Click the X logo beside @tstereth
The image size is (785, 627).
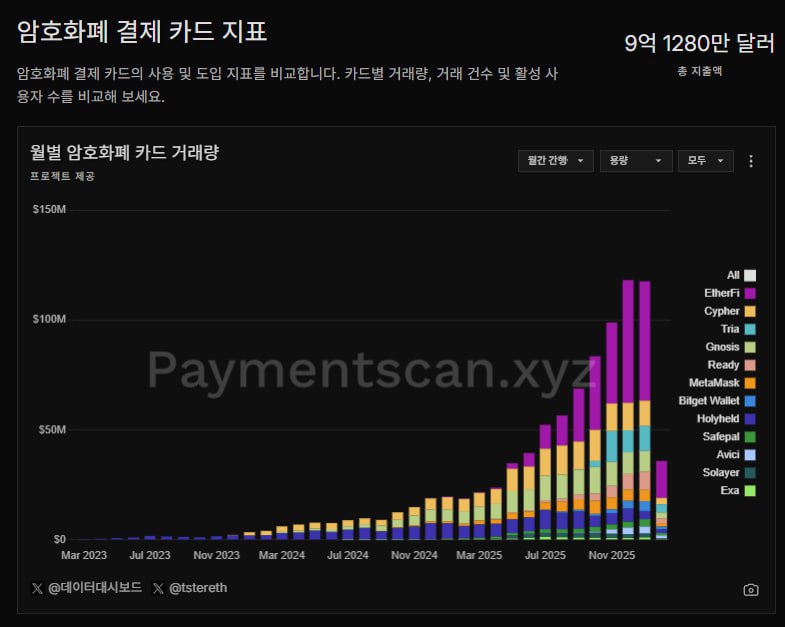[159, 588]
